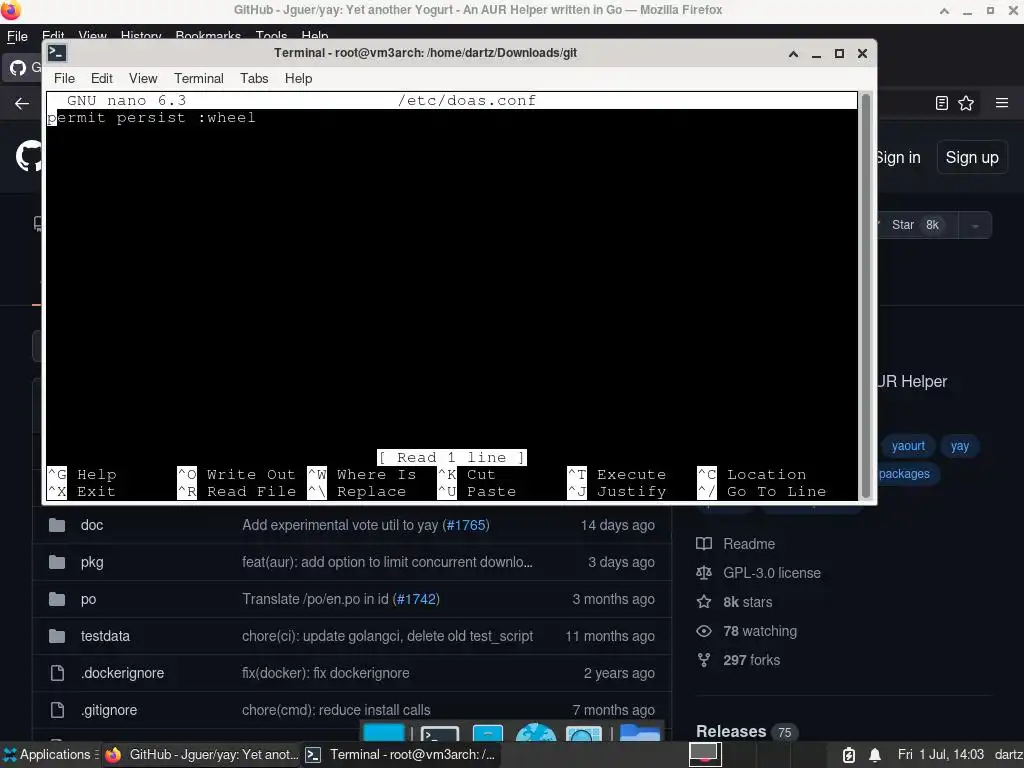This screenshot has height=768, width=1024.
Task: Open terminal Edit menu
Action: tap(101, 78)
